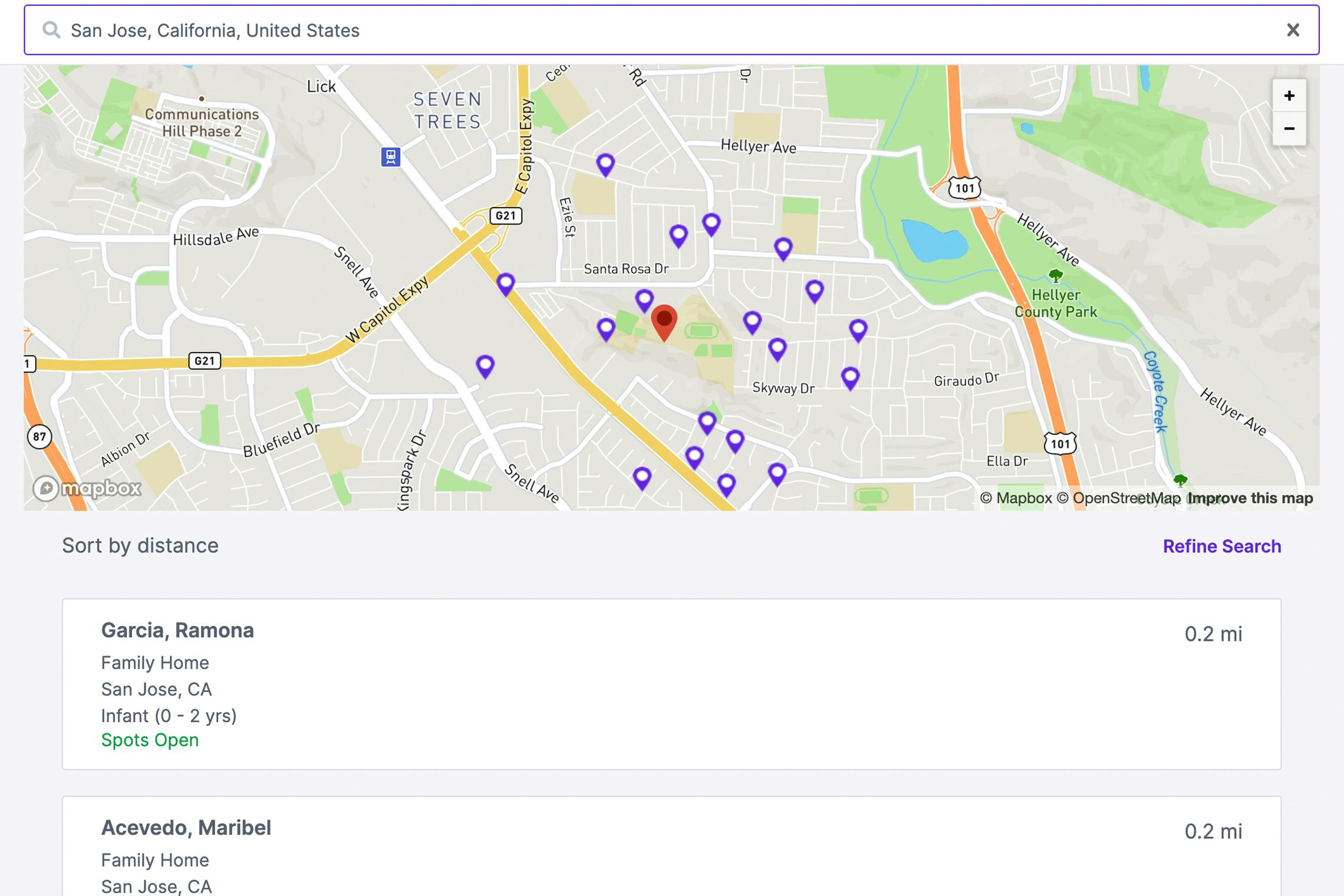
Task: Click the red location marker
Action: pos(664,319)
